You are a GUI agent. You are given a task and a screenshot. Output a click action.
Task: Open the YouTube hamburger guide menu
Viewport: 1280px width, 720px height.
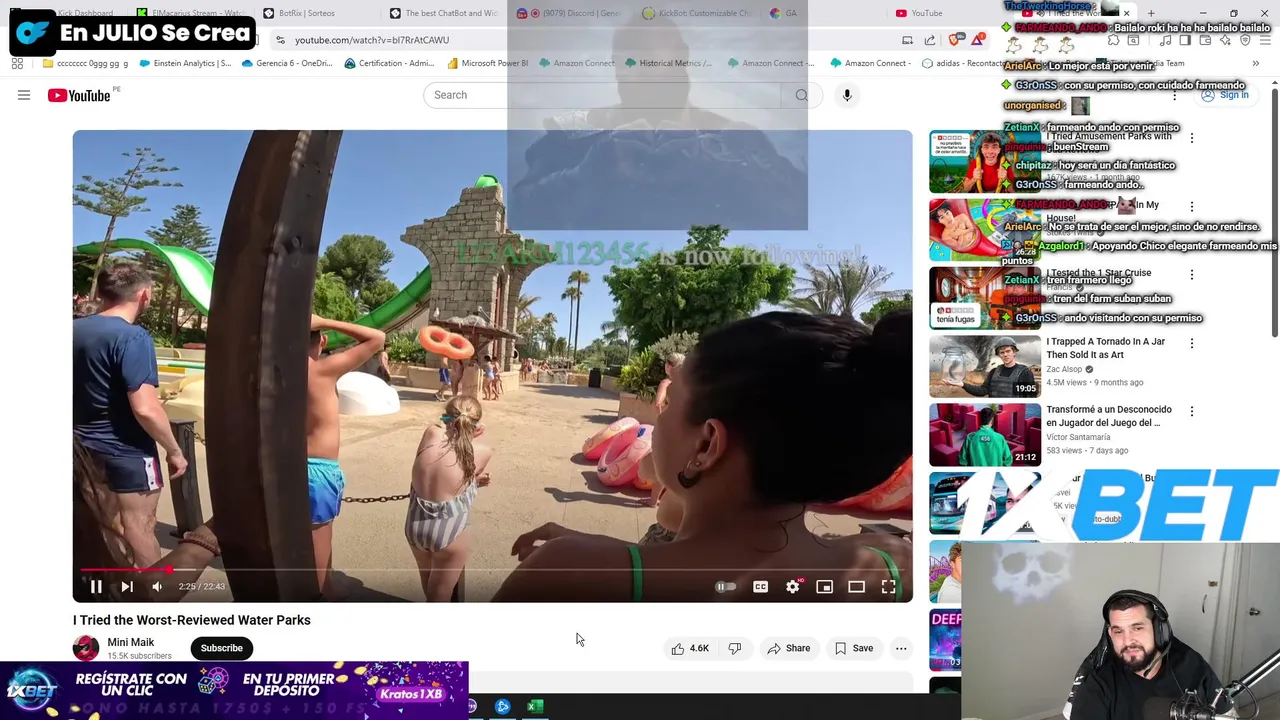click(24, 95)
